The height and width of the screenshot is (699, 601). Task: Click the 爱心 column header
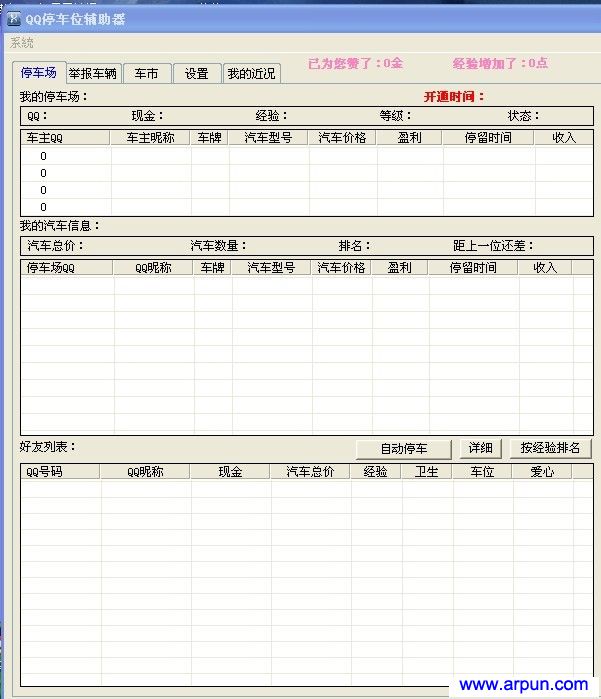[542, 472]
